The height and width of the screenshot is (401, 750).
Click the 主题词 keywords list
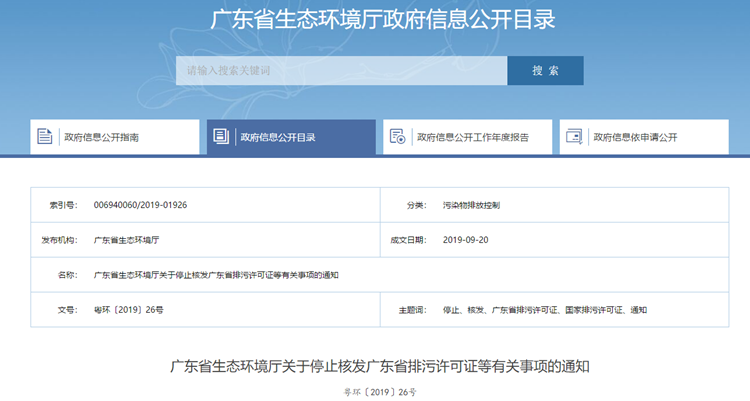(x=544, y=310)
